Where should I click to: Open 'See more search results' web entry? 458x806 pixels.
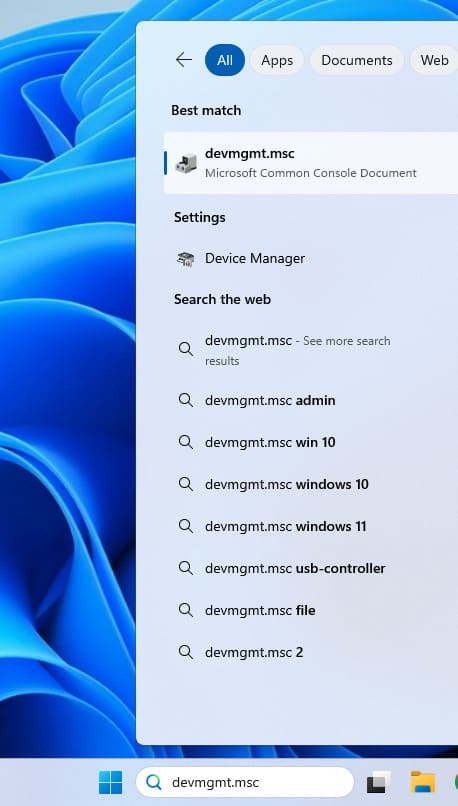point(311,350)
